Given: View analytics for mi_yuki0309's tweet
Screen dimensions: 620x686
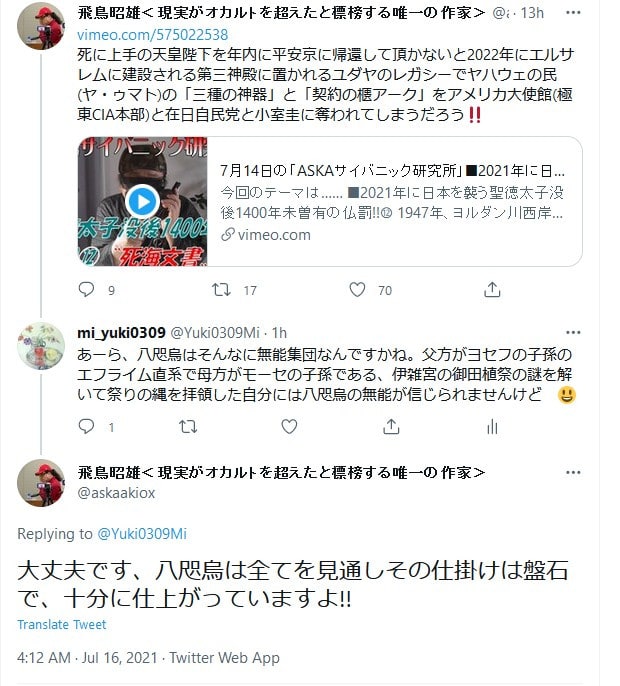Looking at the screenshot, I should pos(492,427).
